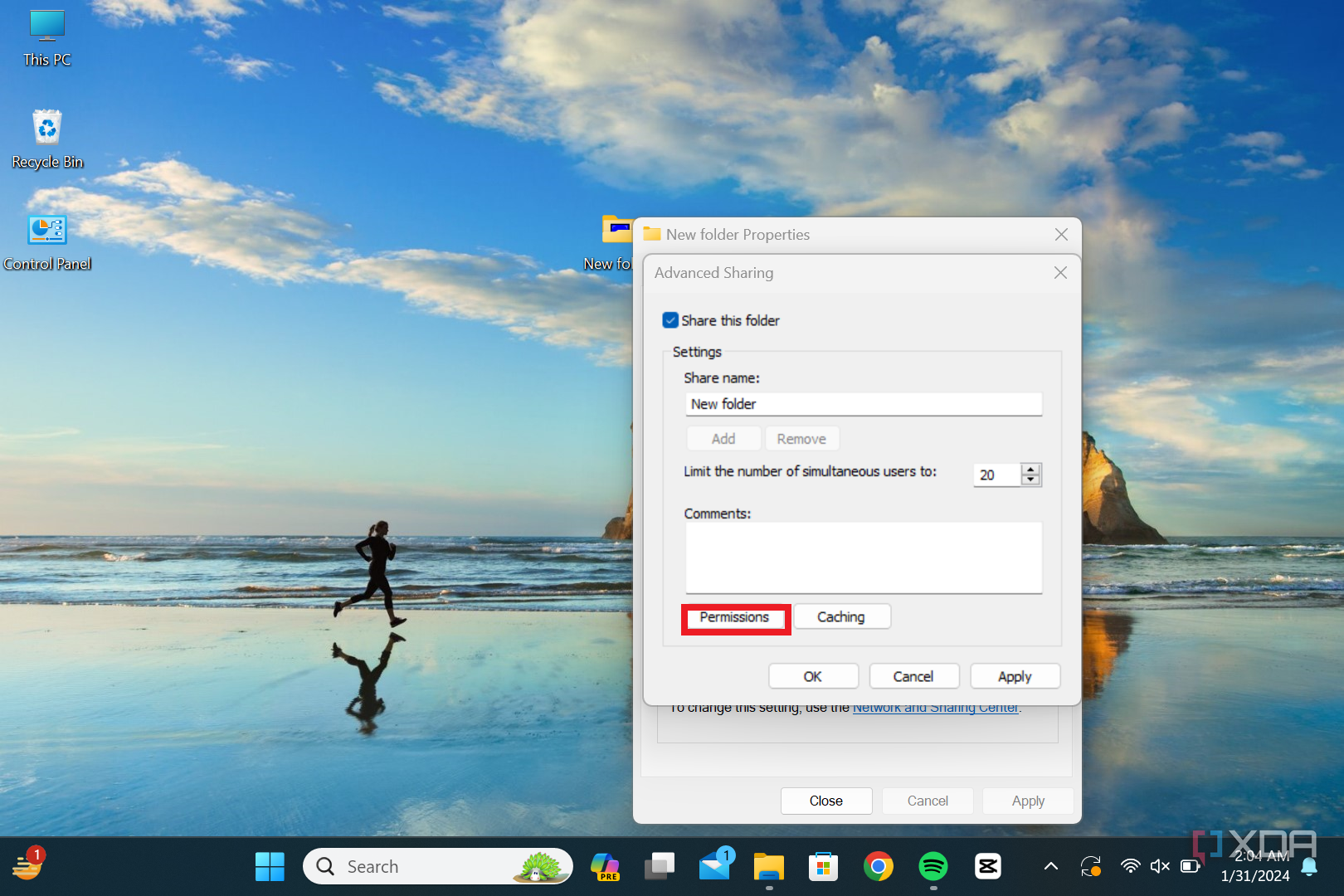Click the Caching button
The image size is (1344, 896).
pos(841,616)
